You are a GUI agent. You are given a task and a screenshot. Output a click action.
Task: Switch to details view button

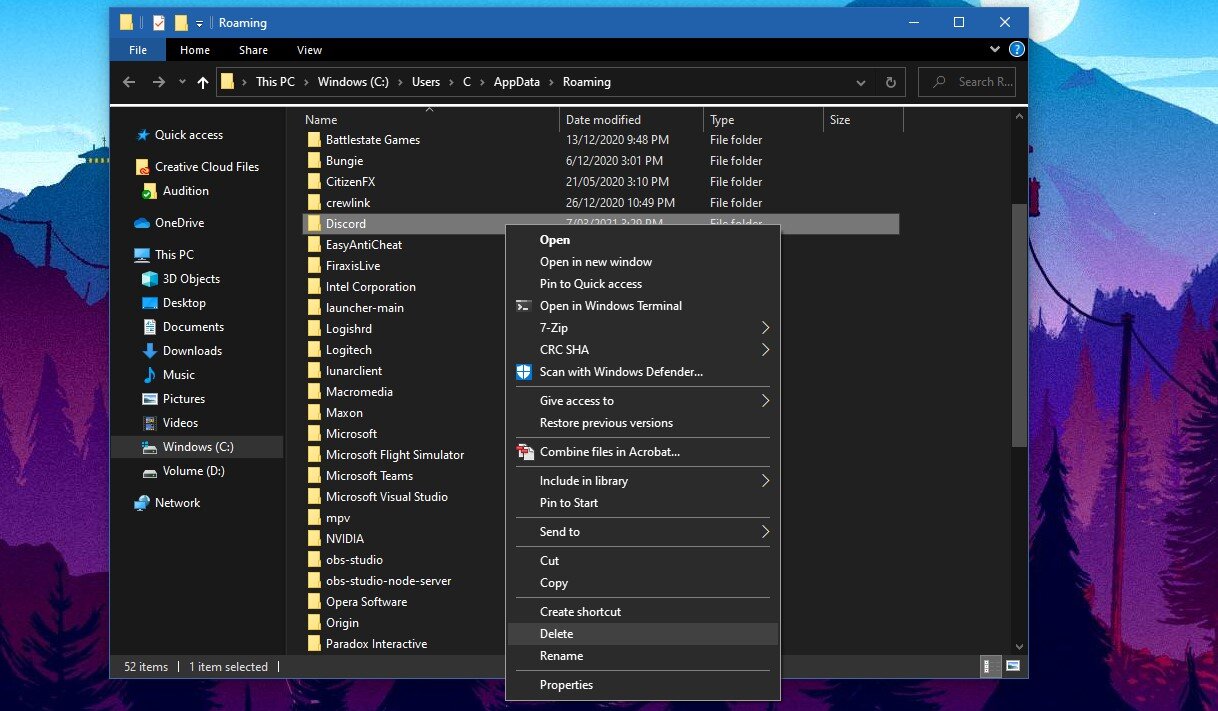[990, 666]
